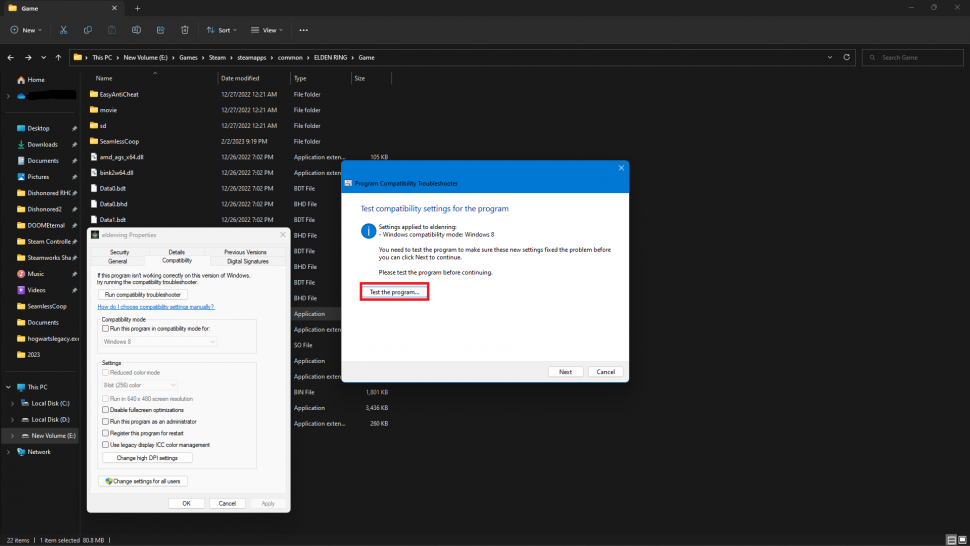Open the View dropdown in toolbar

tap(269, 30)
